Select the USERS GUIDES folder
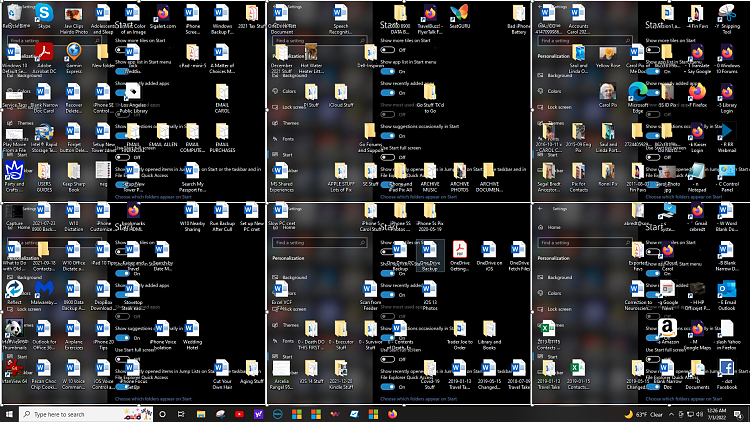This screenshot has height=422, width=750. click(x=44, y=174)
